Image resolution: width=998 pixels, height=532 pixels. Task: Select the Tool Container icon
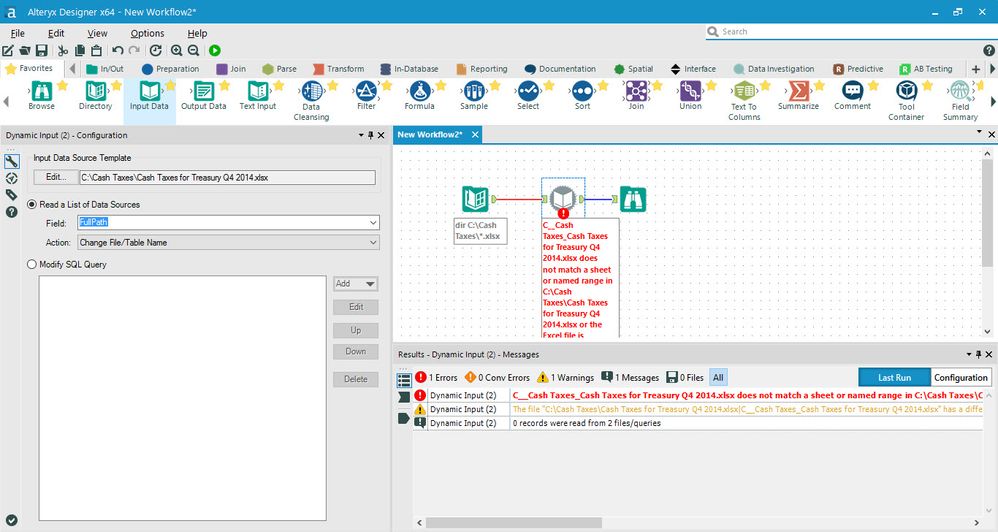(906, 91)
